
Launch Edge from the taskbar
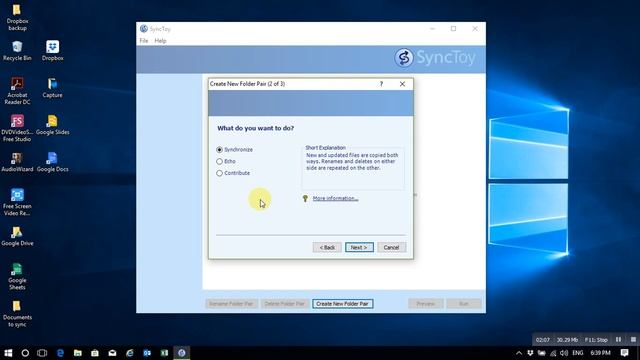pos(60,353)
